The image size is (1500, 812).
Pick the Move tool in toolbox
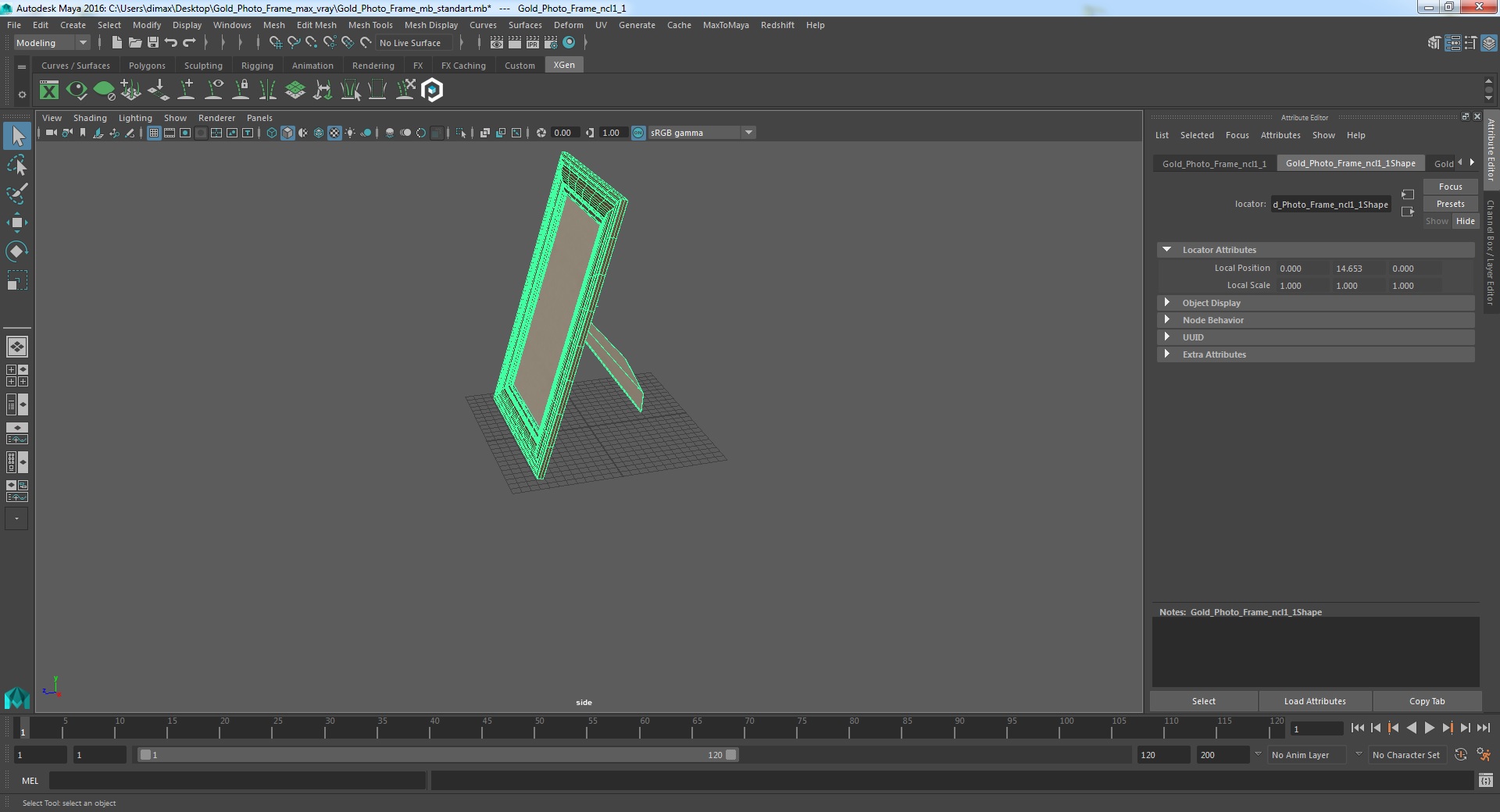tap(17, 223)
